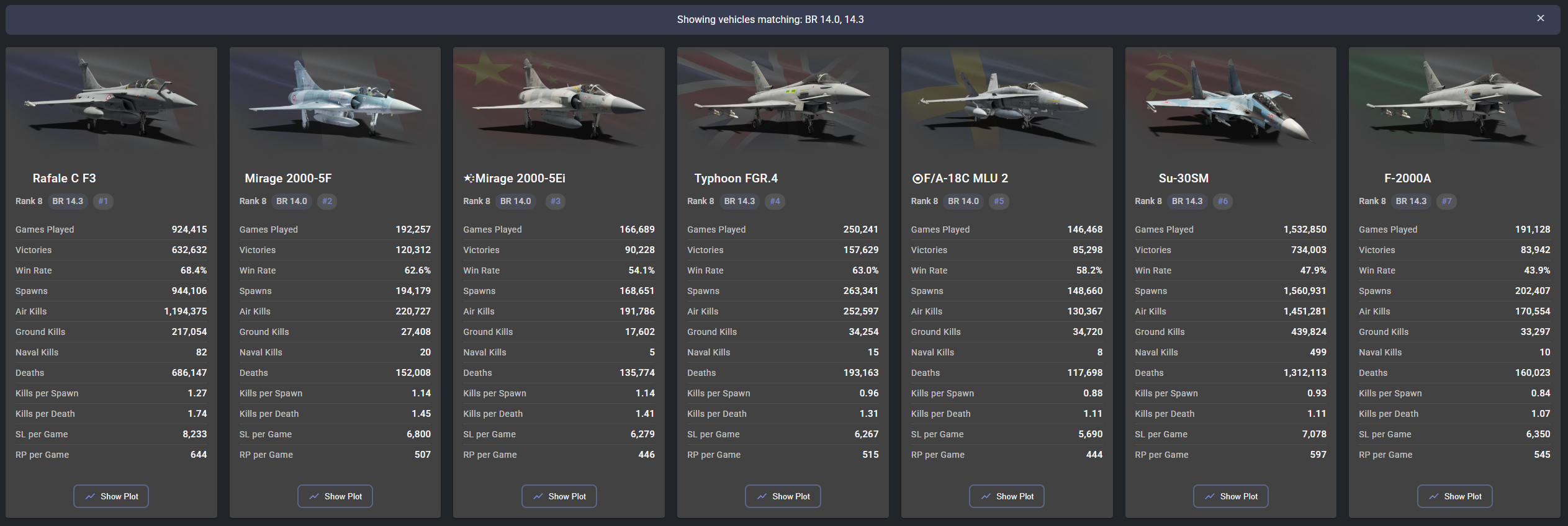Click the #6 badge on Su-30SM
This screenshot has width=1568, height=526.
[1223, 201]
